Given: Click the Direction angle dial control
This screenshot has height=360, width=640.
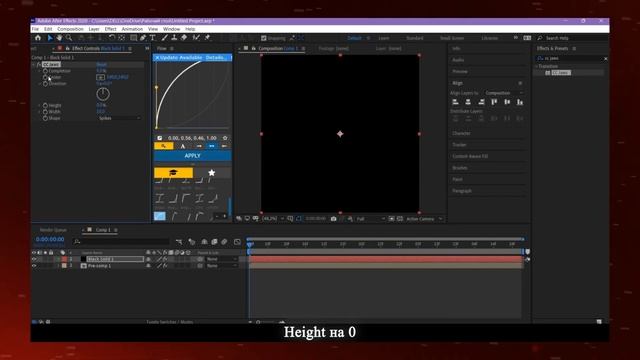Looking at the screenshot, I should pos(103,94).
